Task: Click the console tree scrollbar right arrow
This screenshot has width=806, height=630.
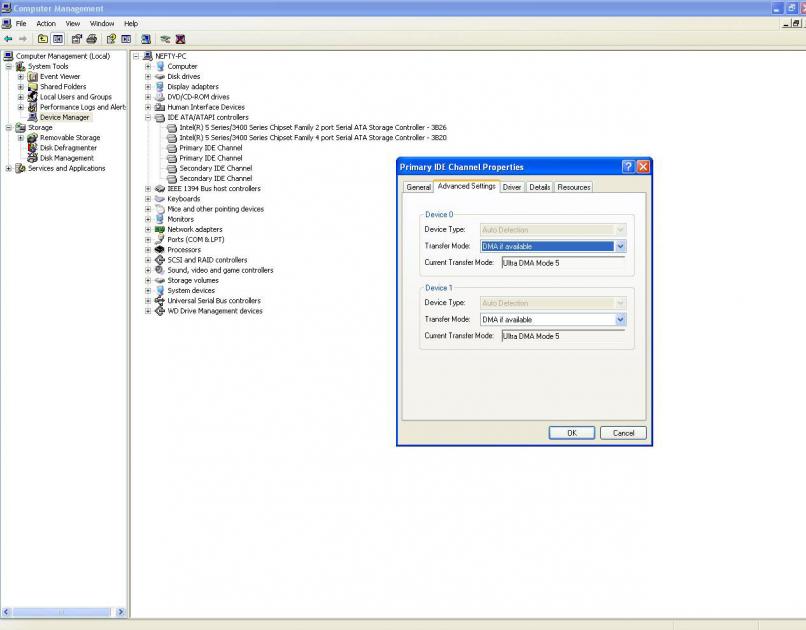Action: pos(121,612)
